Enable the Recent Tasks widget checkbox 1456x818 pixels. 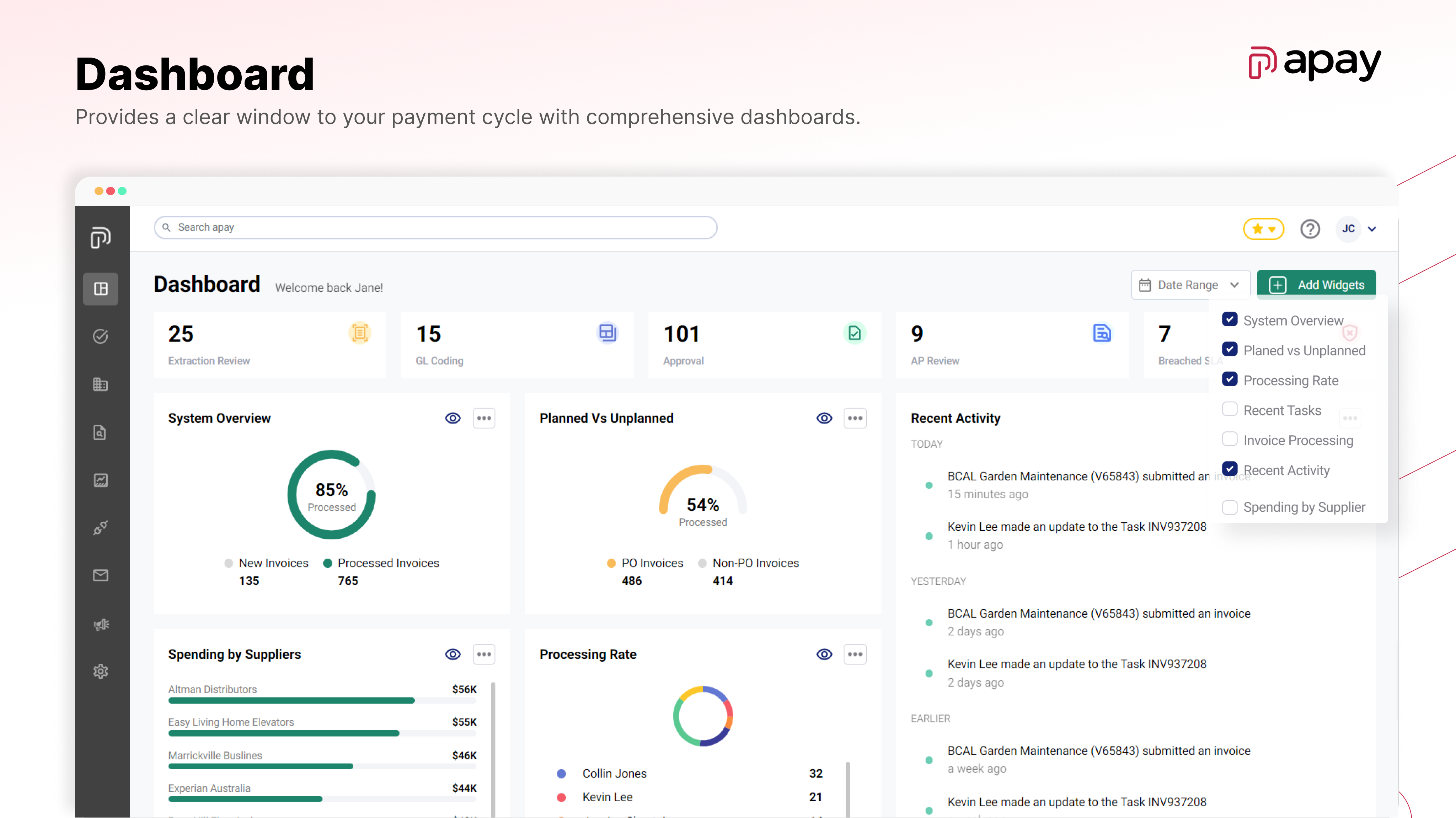point(1229,409)
